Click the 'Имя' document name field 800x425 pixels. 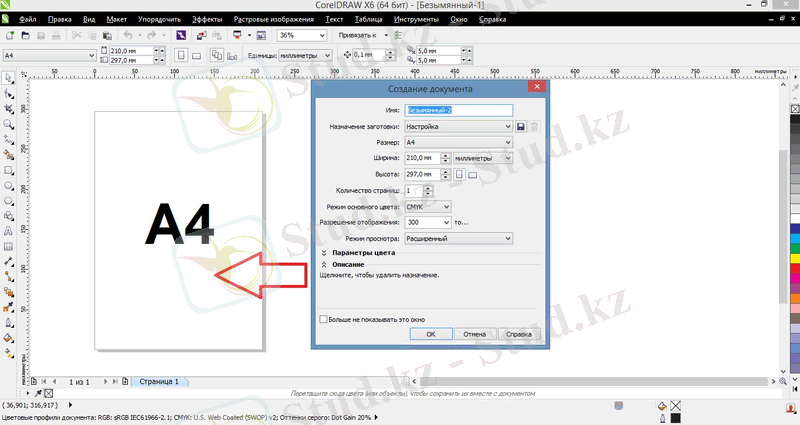point(458,110)
